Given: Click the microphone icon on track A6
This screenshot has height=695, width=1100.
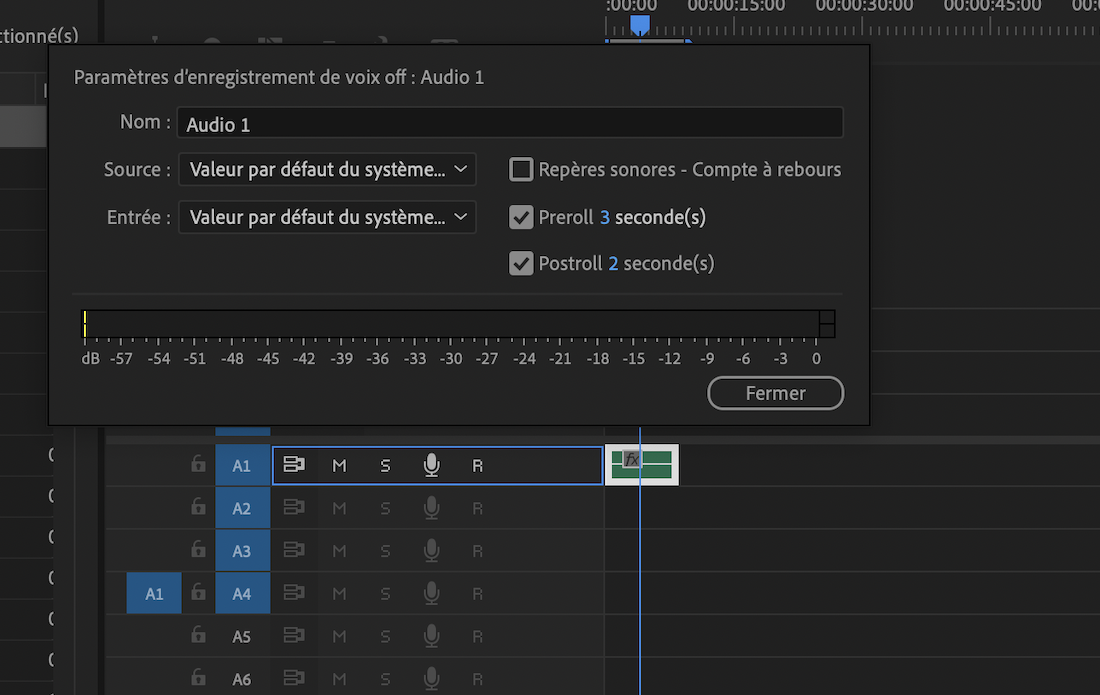Looking at the screenshot, I should click(431, 679).
